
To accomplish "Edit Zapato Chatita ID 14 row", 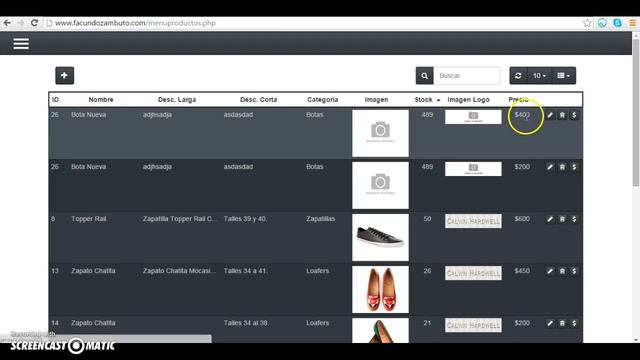I will (550, 323).
